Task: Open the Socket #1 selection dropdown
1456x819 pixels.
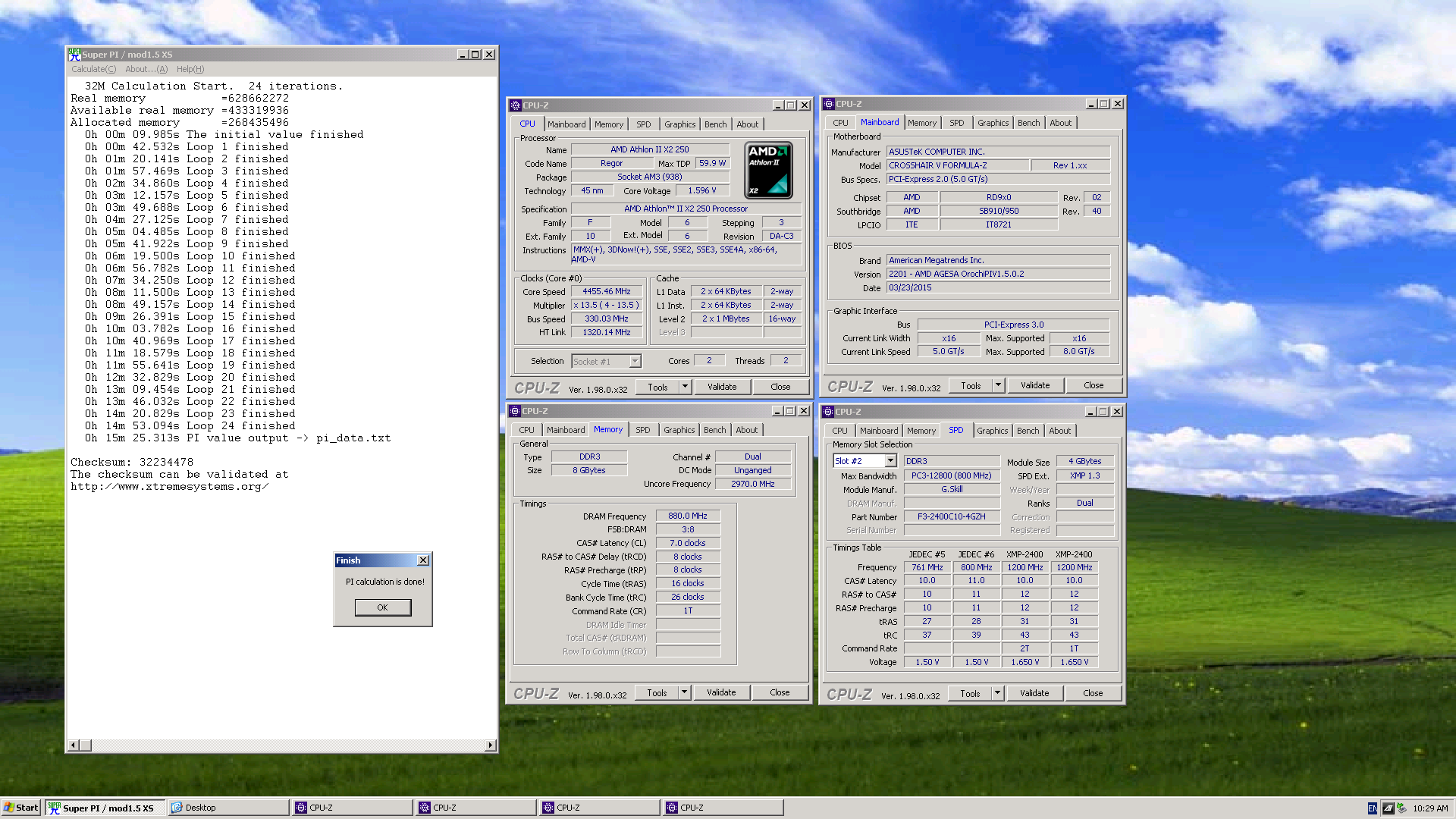Action: [635, 362]
